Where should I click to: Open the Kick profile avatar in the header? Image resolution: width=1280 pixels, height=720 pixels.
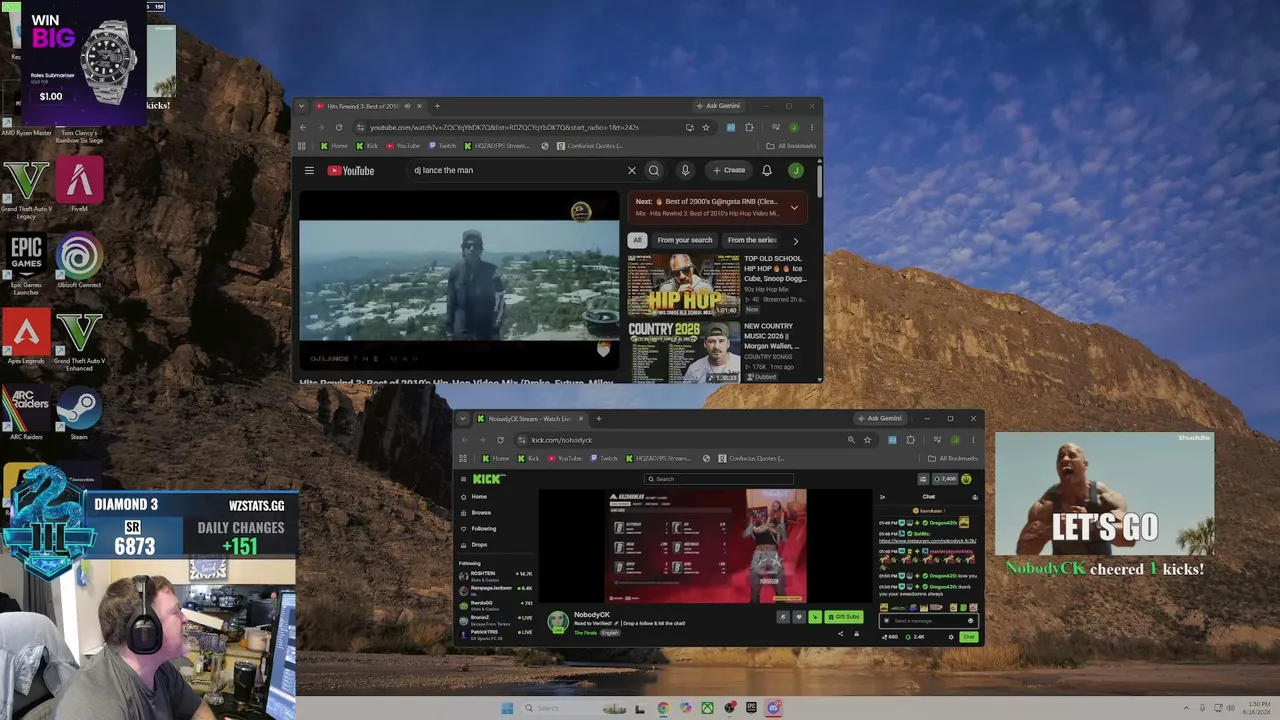tap(966, 479)
